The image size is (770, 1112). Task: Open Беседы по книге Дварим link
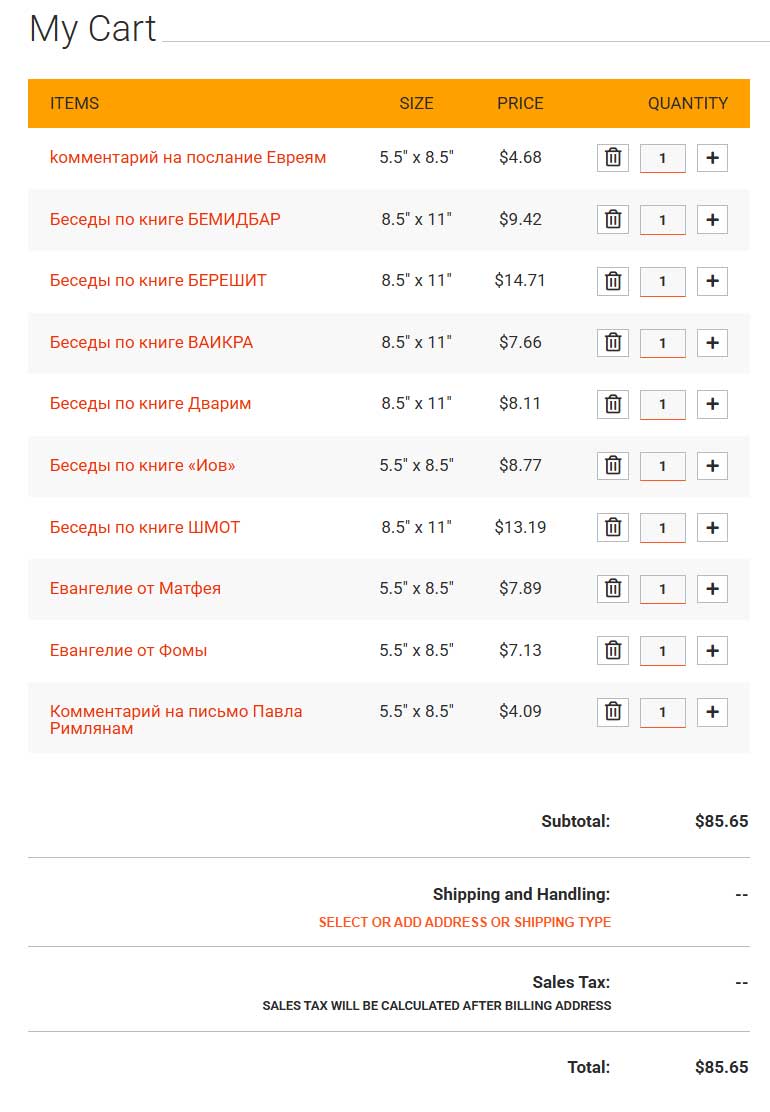point(150,404)
